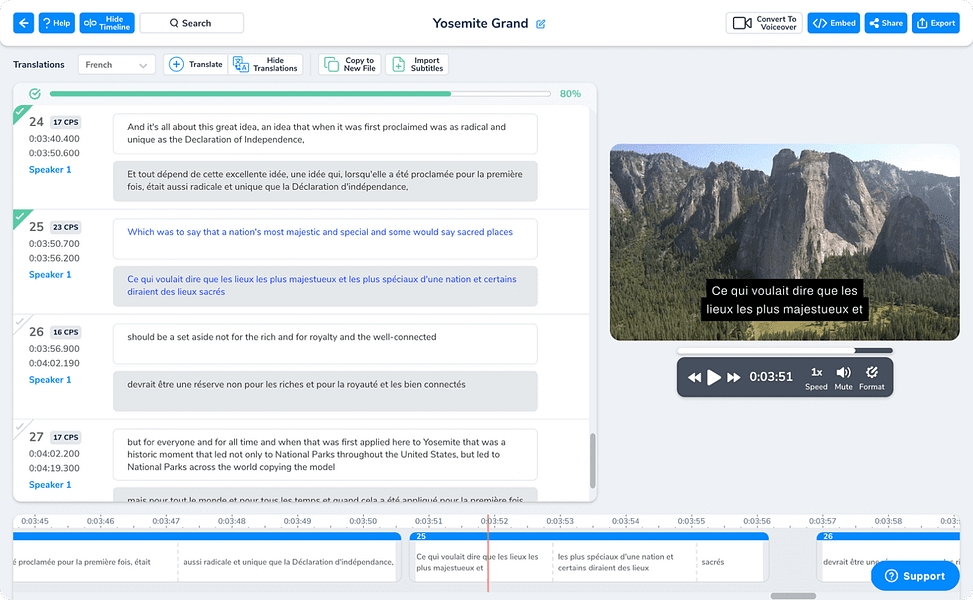Change the 1x playback Speed

816,378
